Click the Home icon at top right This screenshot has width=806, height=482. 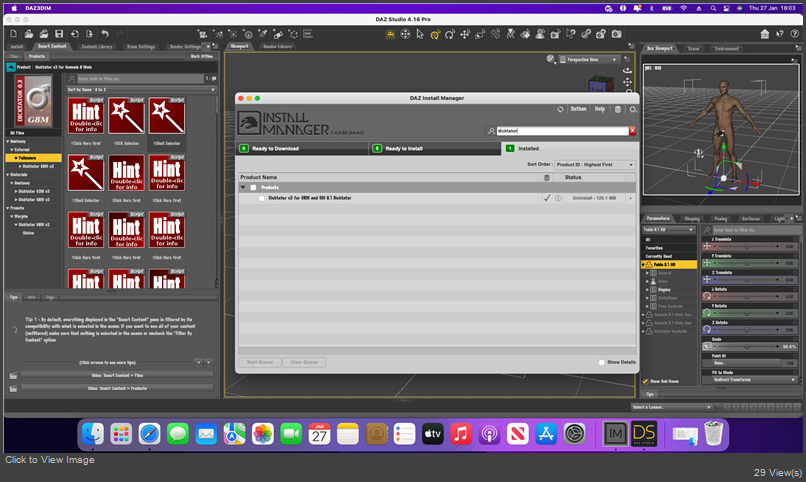click(765, 34)
